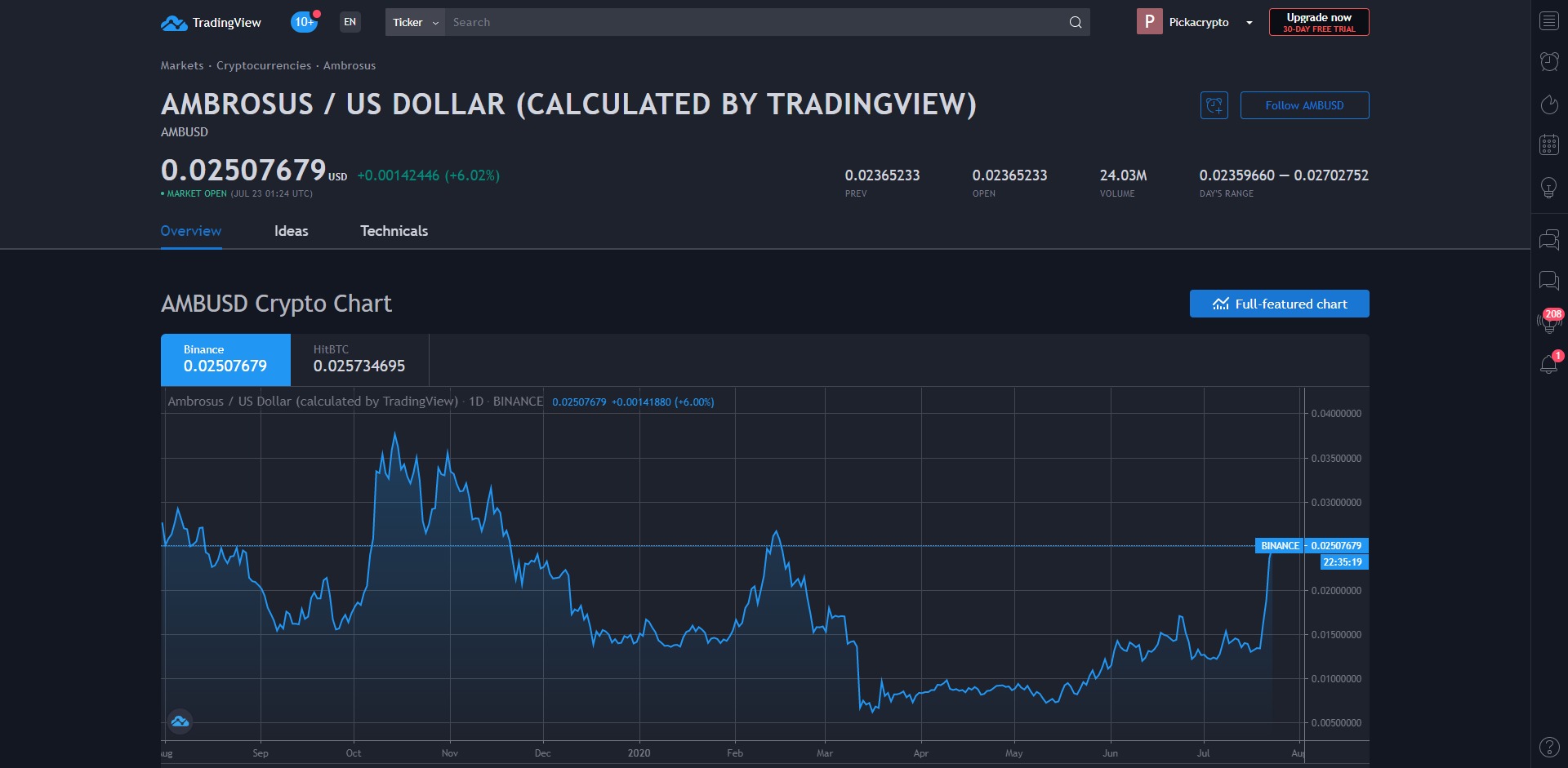Click the 22:35:19 countdown label
Screen dimensions: 1568x768
click(x=1343, y=562)
